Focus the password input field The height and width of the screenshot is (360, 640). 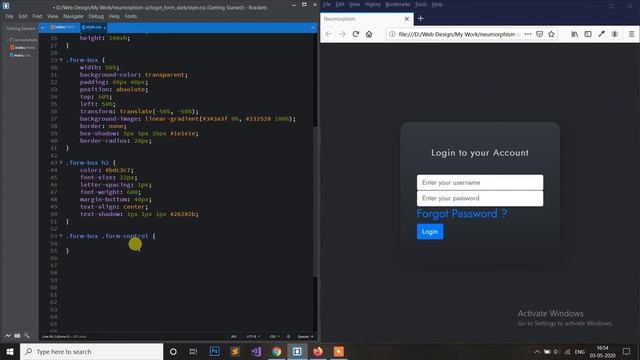pos(480,198)
